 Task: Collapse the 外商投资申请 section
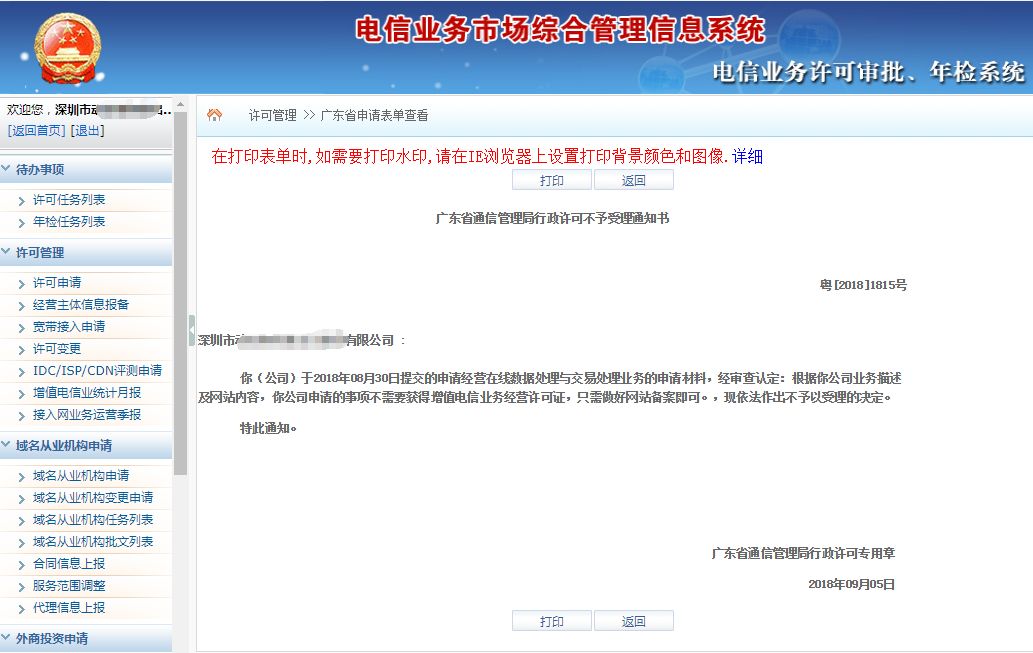click(86, 639)
